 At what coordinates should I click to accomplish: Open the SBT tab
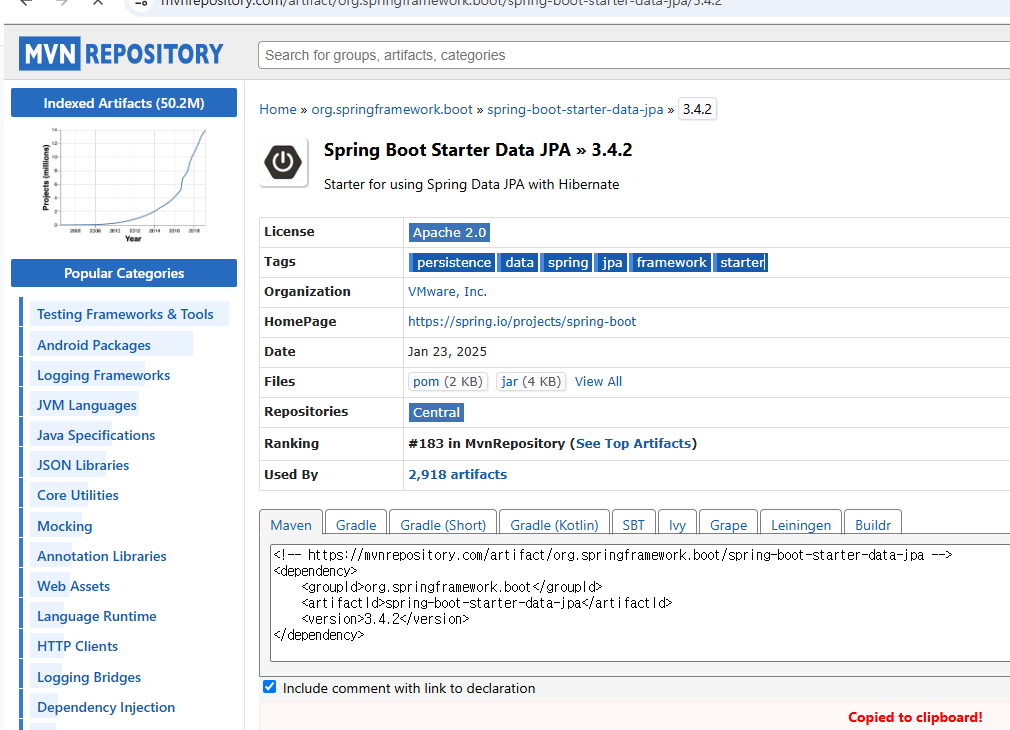point(633,524)
